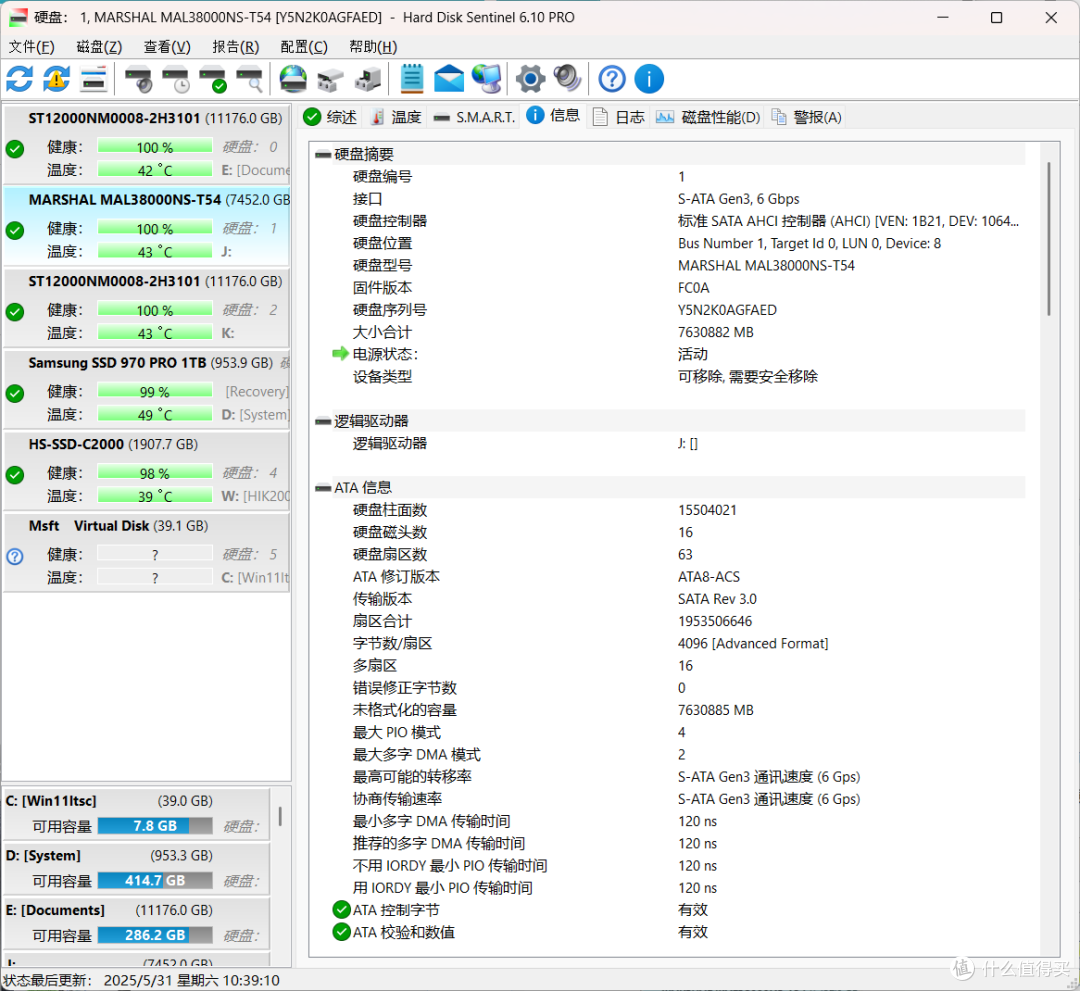Click green check icon beside ATA 控制字节
This screenshot has width=1080, height=991.
[341, 910]
